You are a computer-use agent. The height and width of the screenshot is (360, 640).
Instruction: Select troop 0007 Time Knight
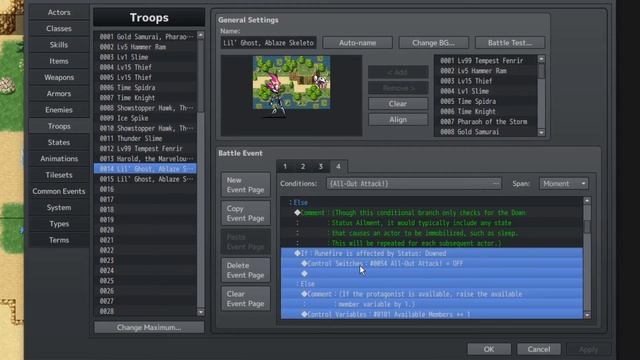coord(145,98)
